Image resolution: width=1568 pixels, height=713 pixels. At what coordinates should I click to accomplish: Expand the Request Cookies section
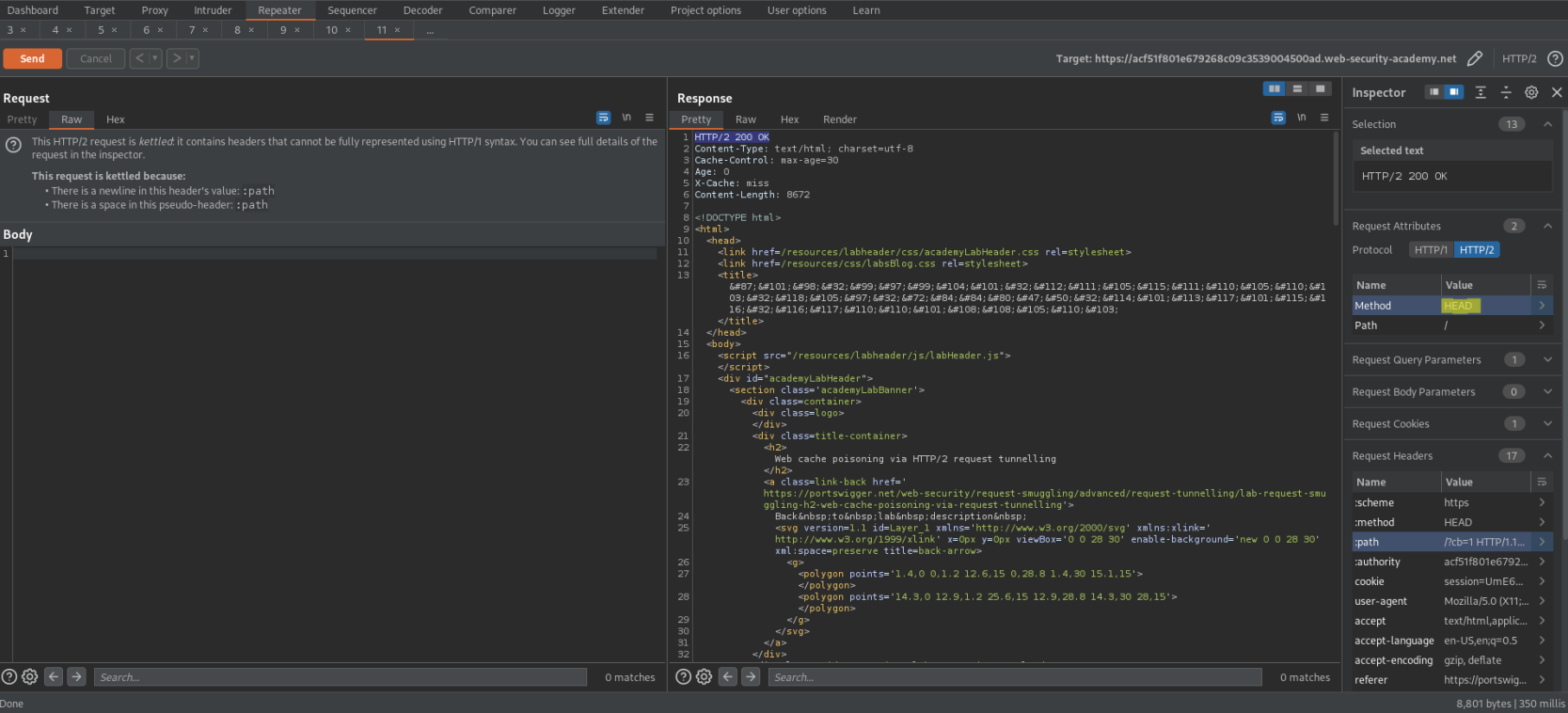pyautogui.click(x=1547, y=423)
